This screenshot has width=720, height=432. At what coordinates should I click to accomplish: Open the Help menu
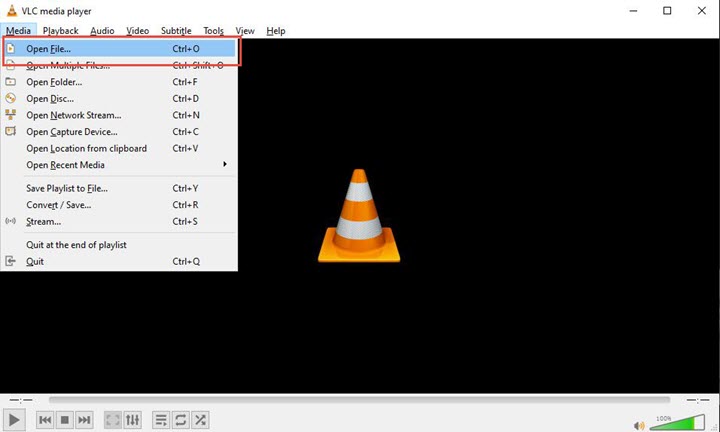click(276, 31)
